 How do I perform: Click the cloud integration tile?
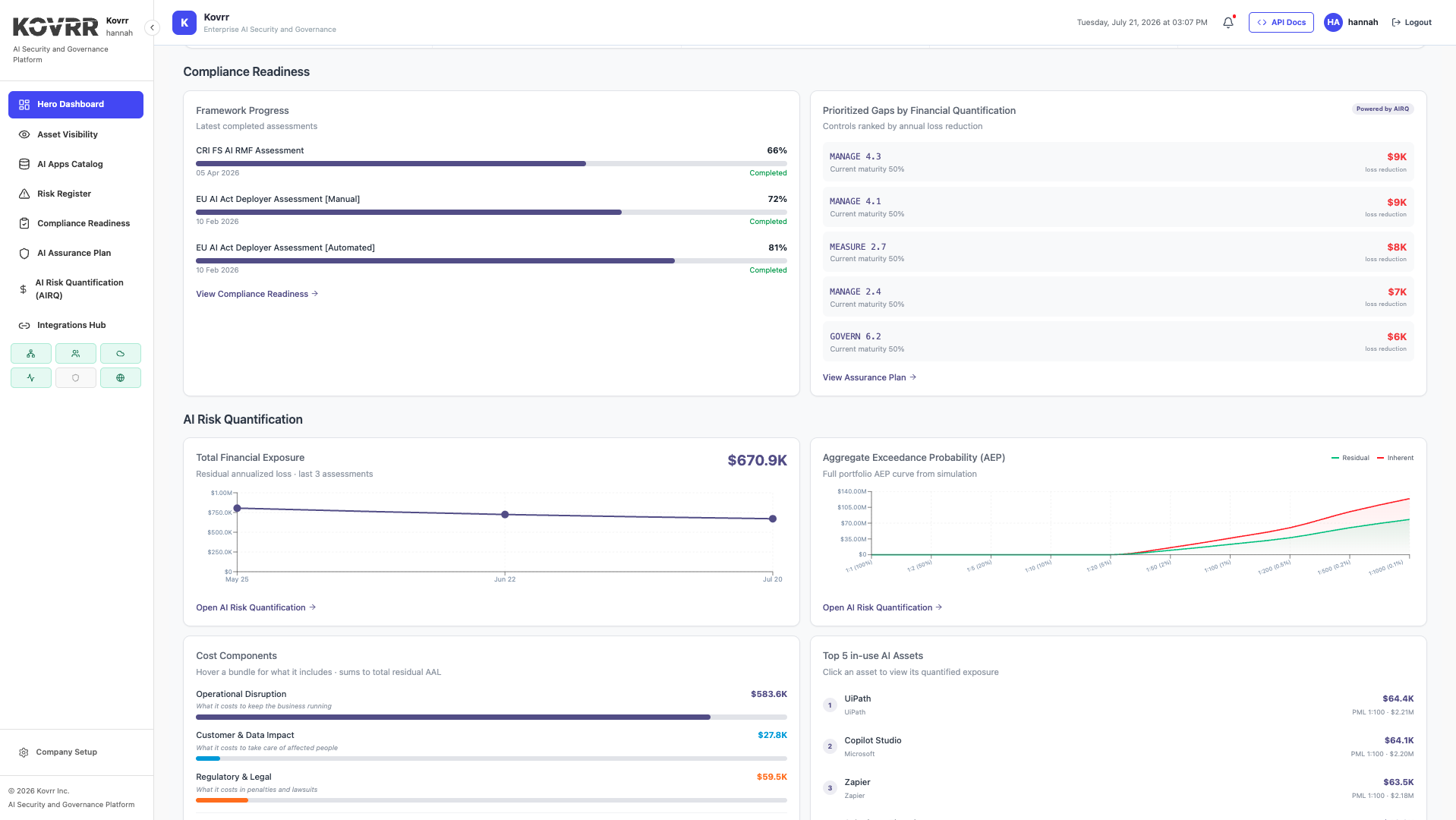coord(121,354)
